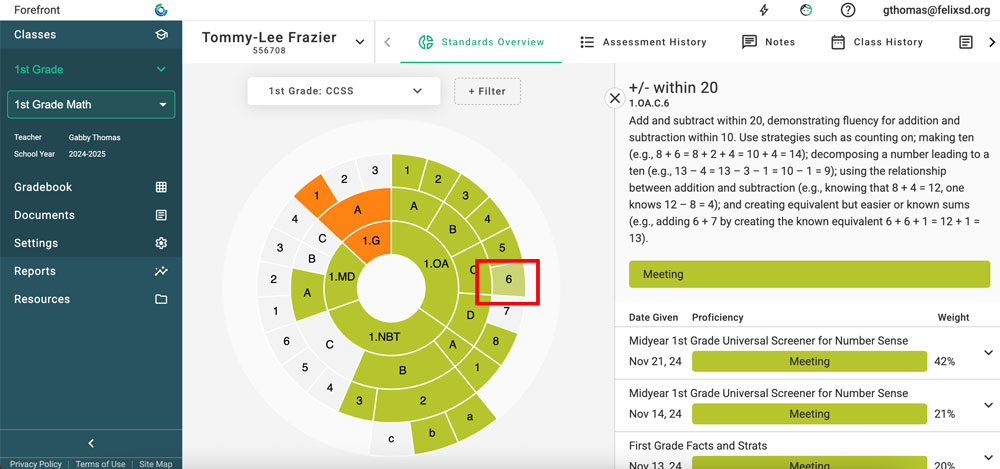Collapse the left sidebar with bottom chevron

pos(91,443)
